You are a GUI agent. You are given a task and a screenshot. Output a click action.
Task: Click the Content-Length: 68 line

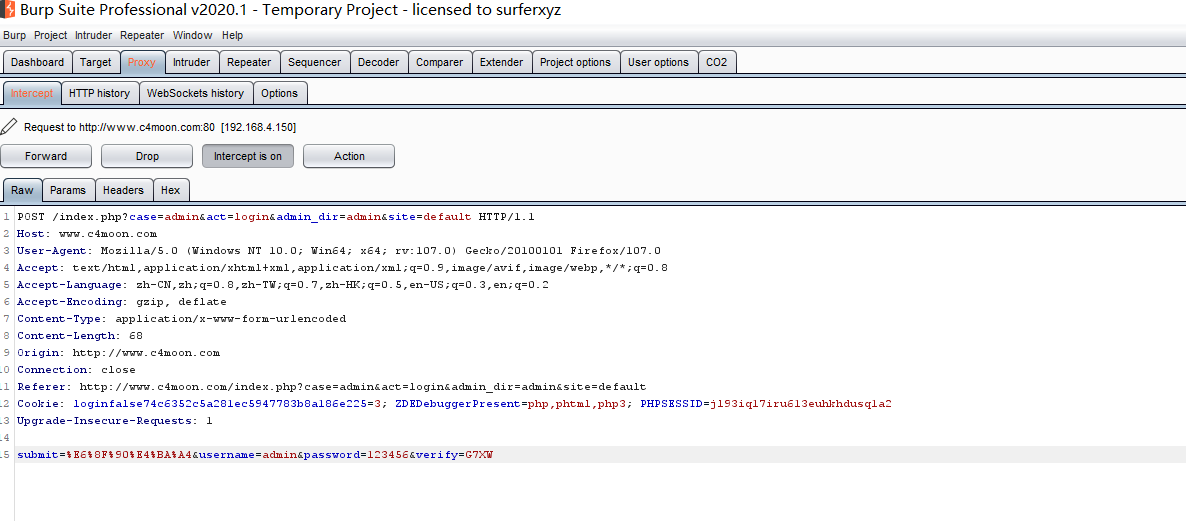pyautogui.click(x=80, y=336)
